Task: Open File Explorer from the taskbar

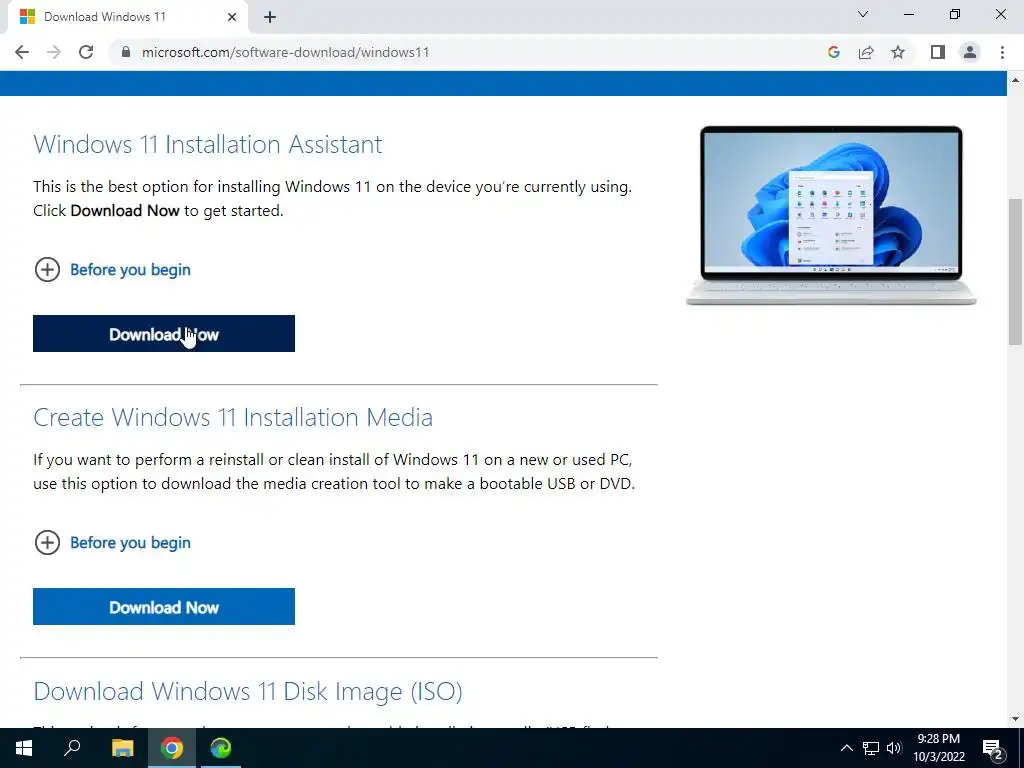Action: [x=122, y=748]
